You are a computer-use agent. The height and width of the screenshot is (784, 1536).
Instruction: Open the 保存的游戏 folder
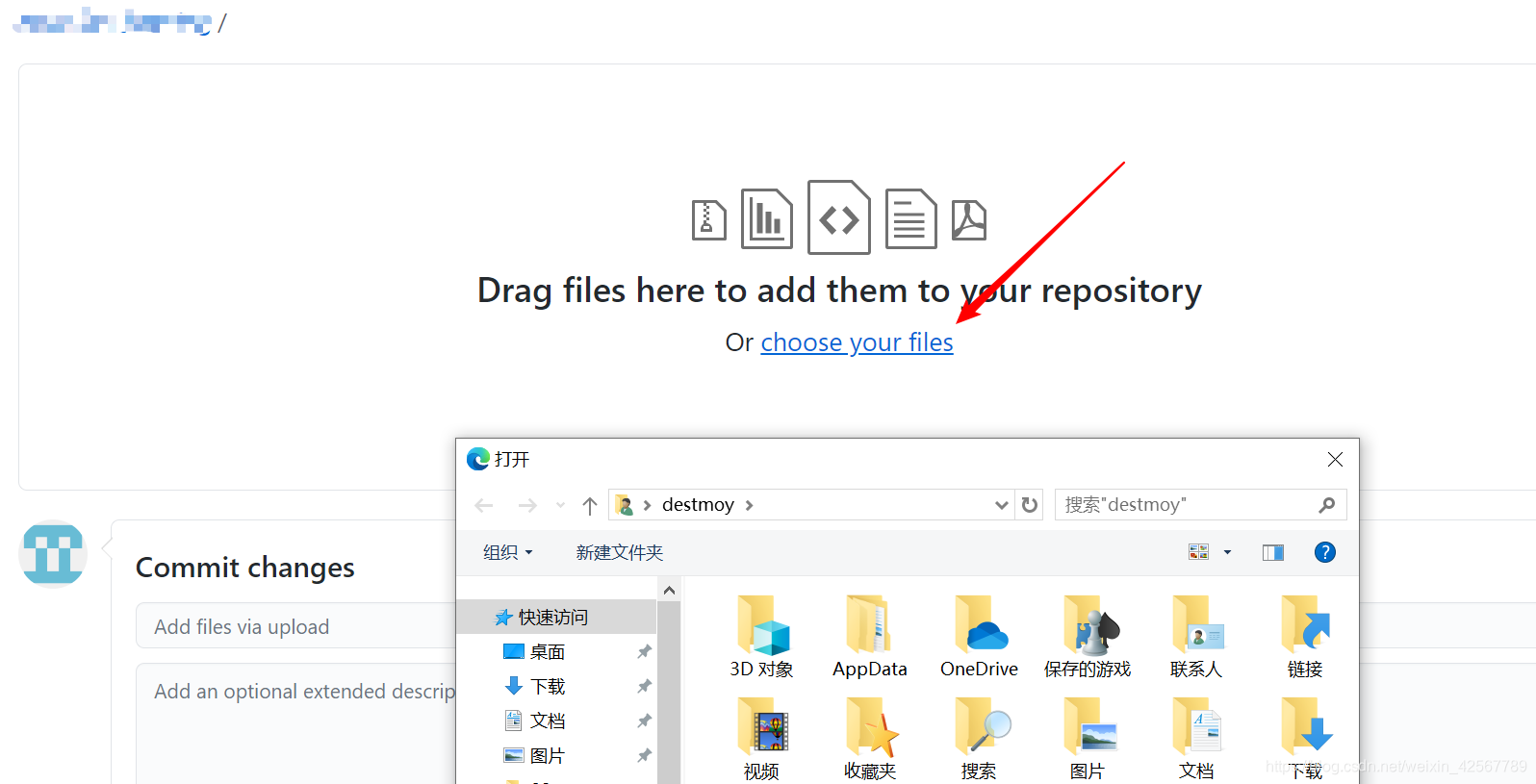(1088, 637)
